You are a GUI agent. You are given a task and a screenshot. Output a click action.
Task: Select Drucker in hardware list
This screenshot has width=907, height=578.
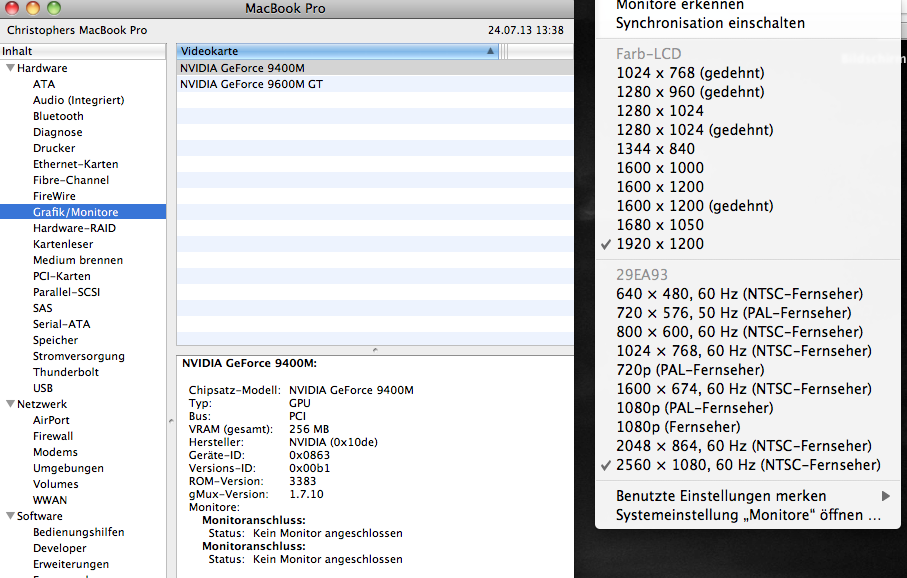(x=54, y=148)
